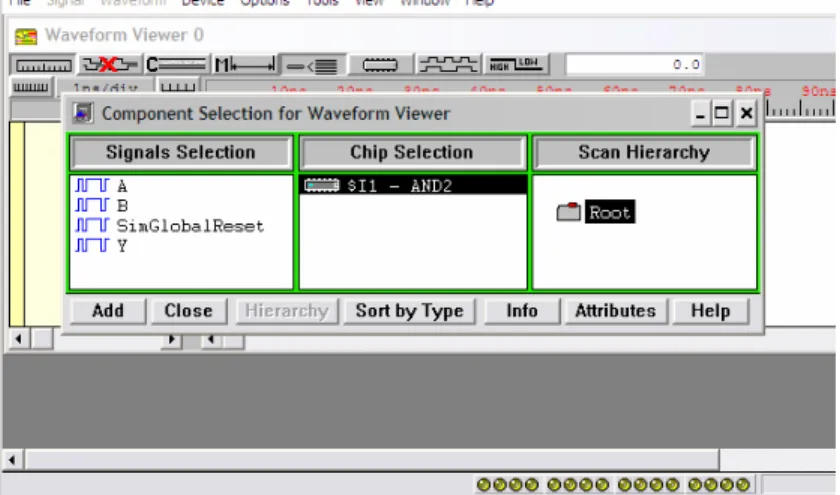
Task: Click the Waveform Viewer 0 window icon
Action: (x=26, y=36)
